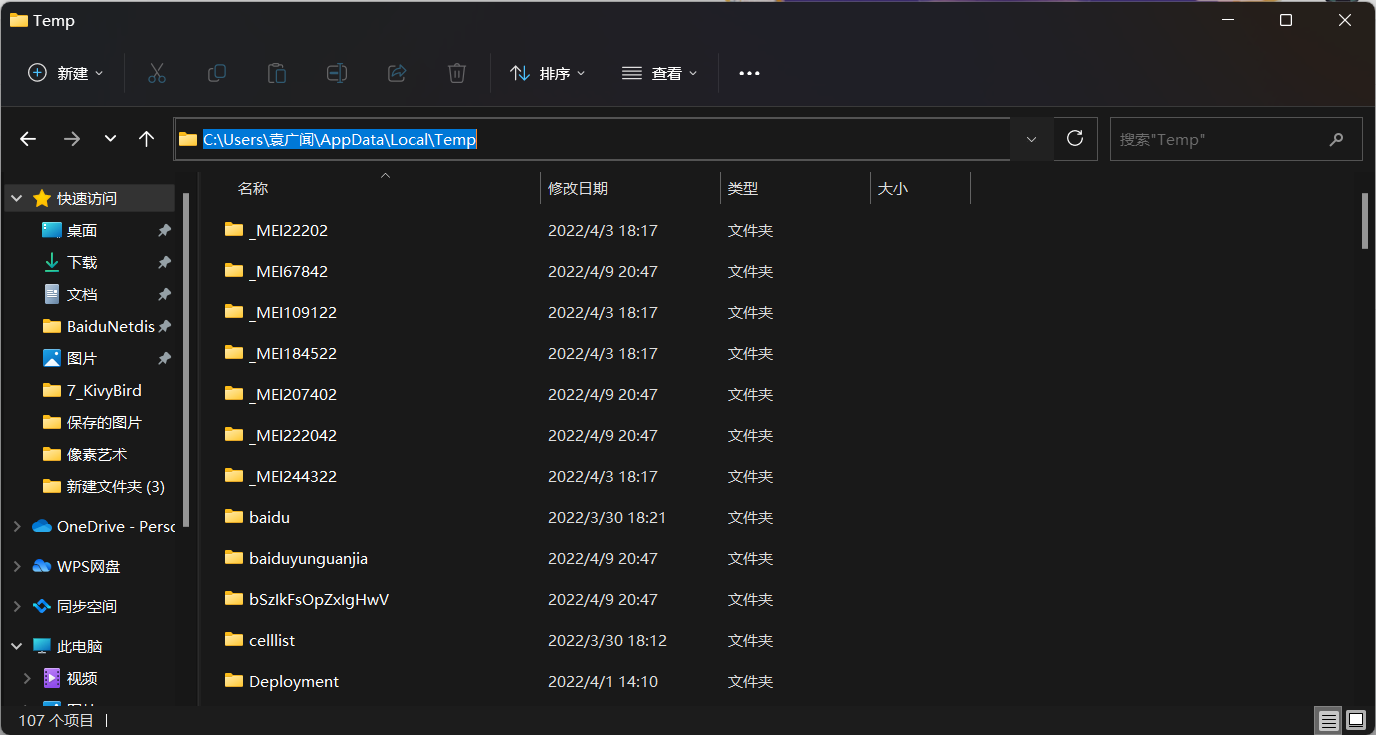Click Deployment's date 2022/4/1 14:10
The width and height of the screenshot is (1376, 735).
tap(602, 681)
